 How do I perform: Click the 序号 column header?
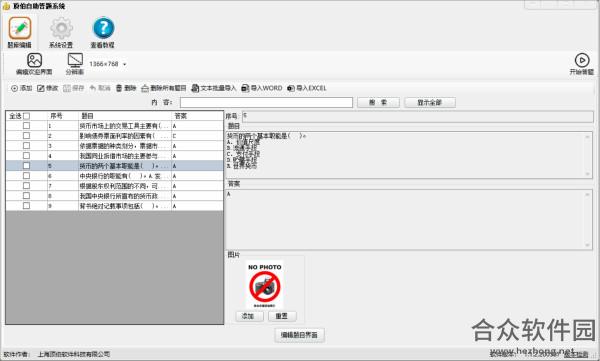[63, 116]
